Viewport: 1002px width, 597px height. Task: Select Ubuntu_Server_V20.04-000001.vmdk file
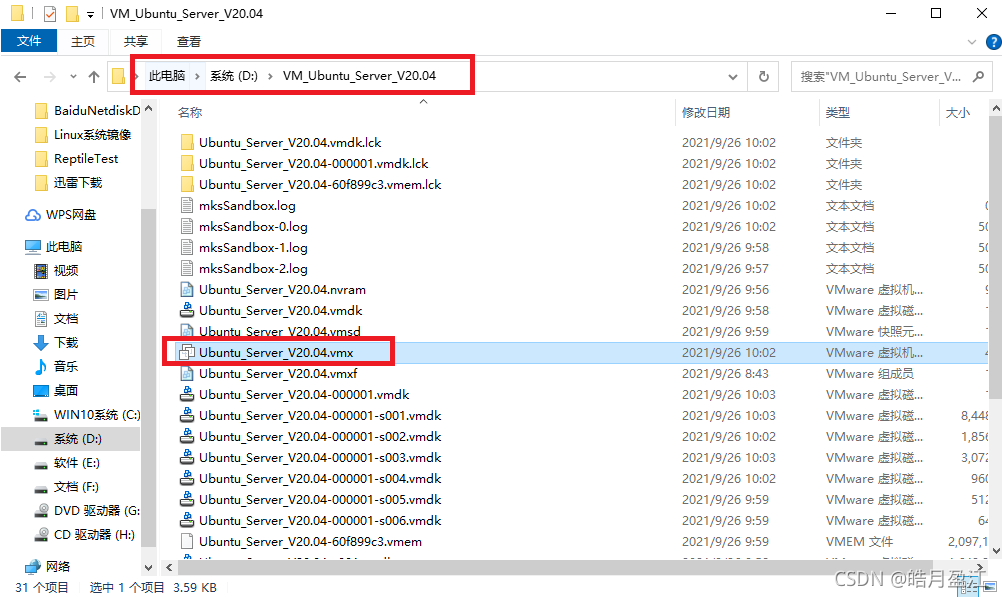coord(295,395)
